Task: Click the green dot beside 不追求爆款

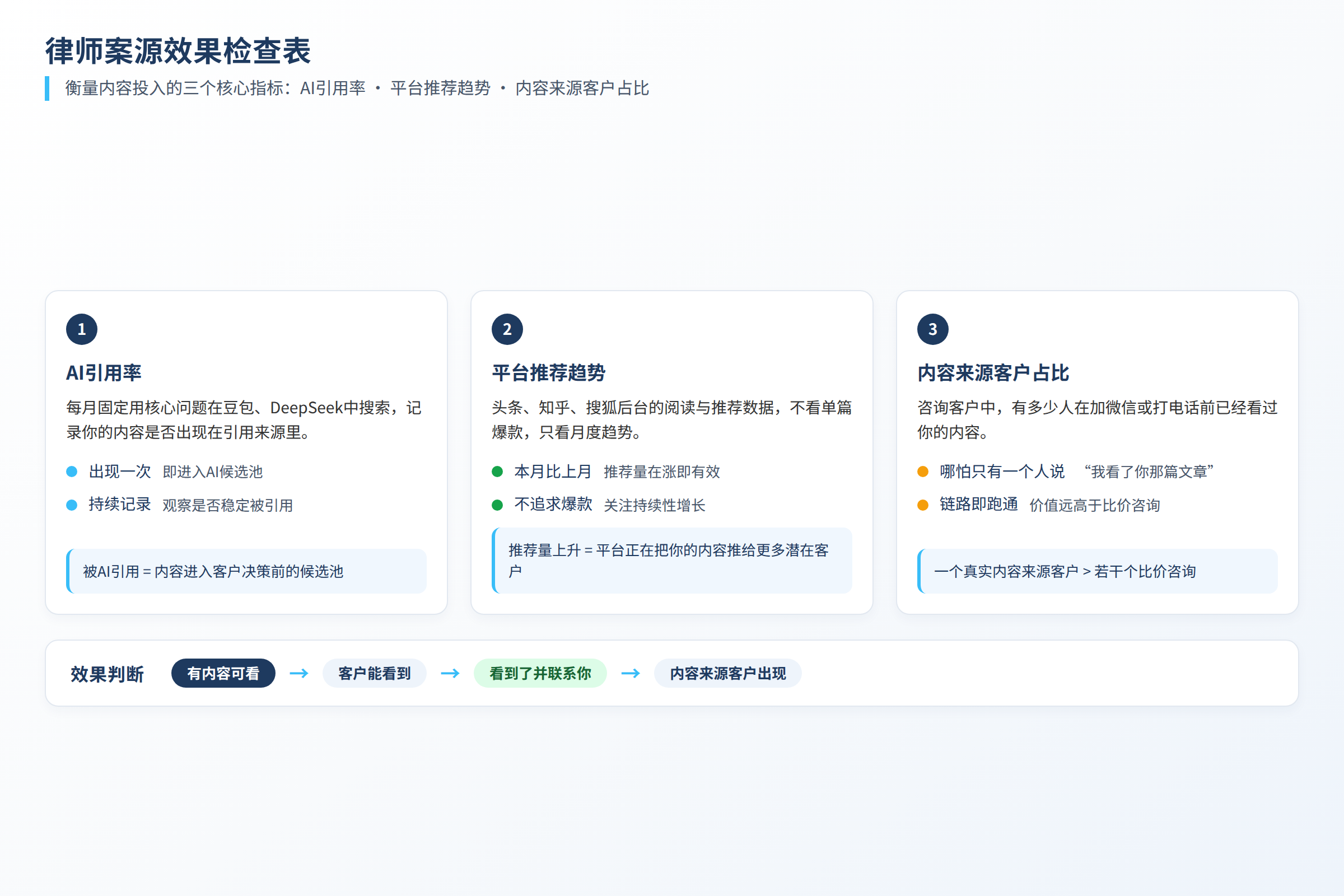Action: tap(497, 505)
